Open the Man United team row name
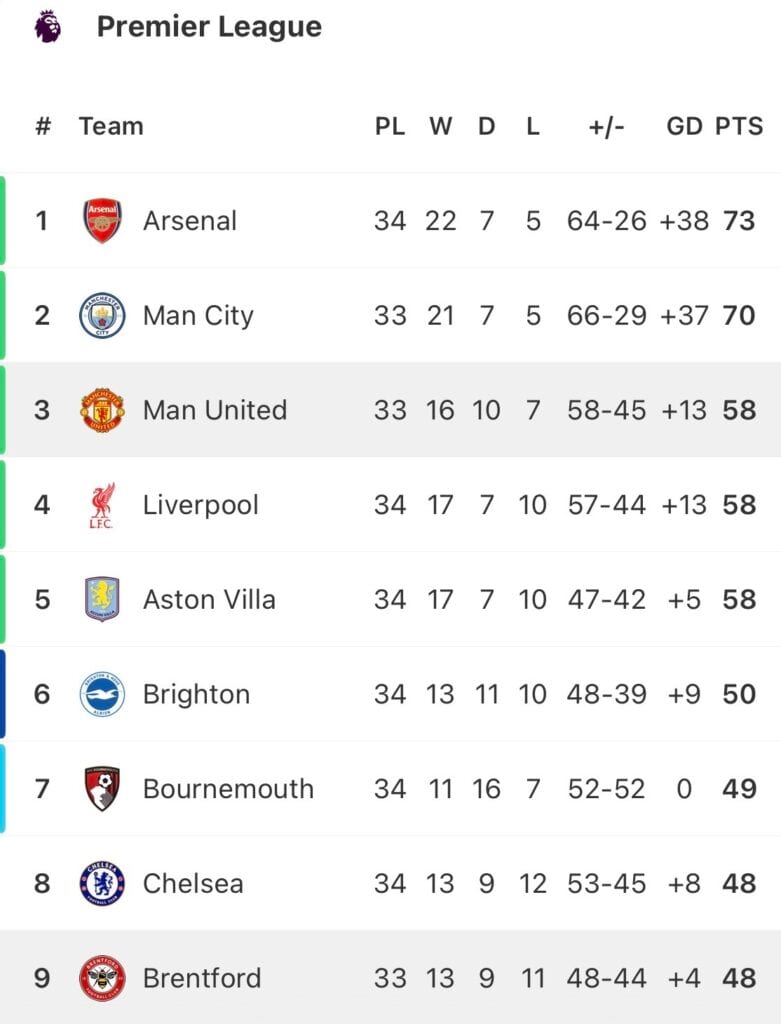The height and width of the screenshot is (1024, 781). coord(215,410)
